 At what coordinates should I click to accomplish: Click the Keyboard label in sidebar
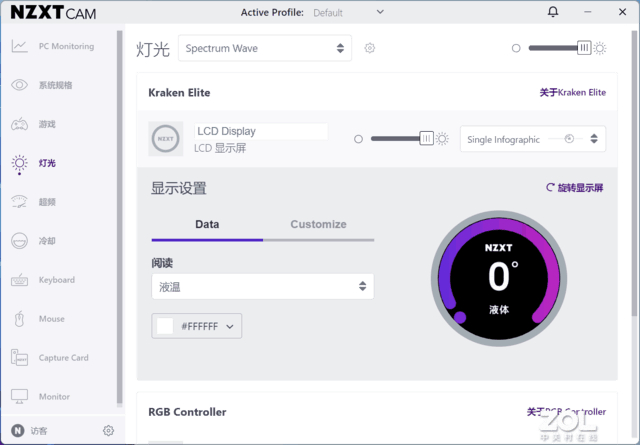coord(57,280)
